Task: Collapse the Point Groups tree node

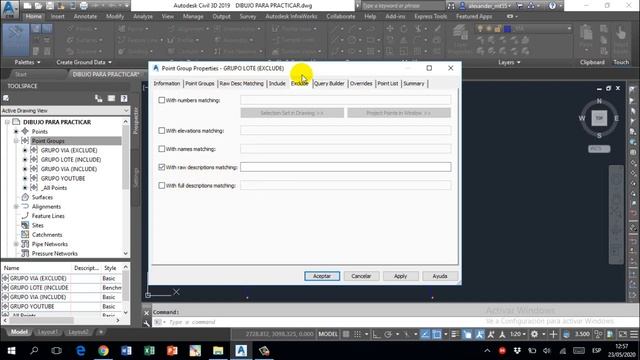Action: pyautogui.click(x=16, y=141)
